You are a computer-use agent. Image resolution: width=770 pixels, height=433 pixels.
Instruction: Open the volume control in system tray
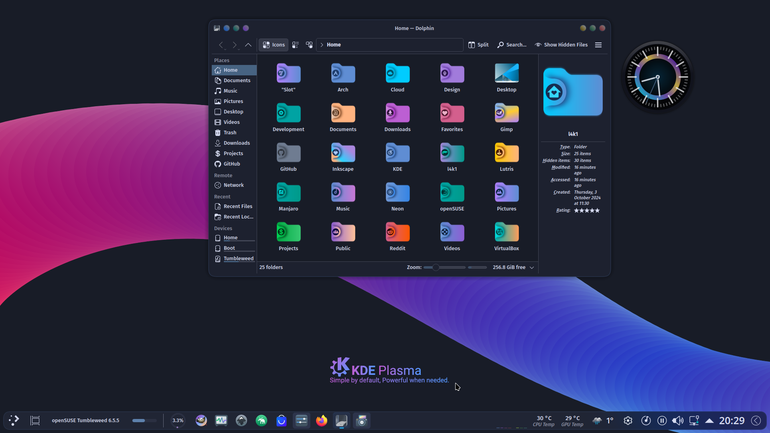click(678, 421)
